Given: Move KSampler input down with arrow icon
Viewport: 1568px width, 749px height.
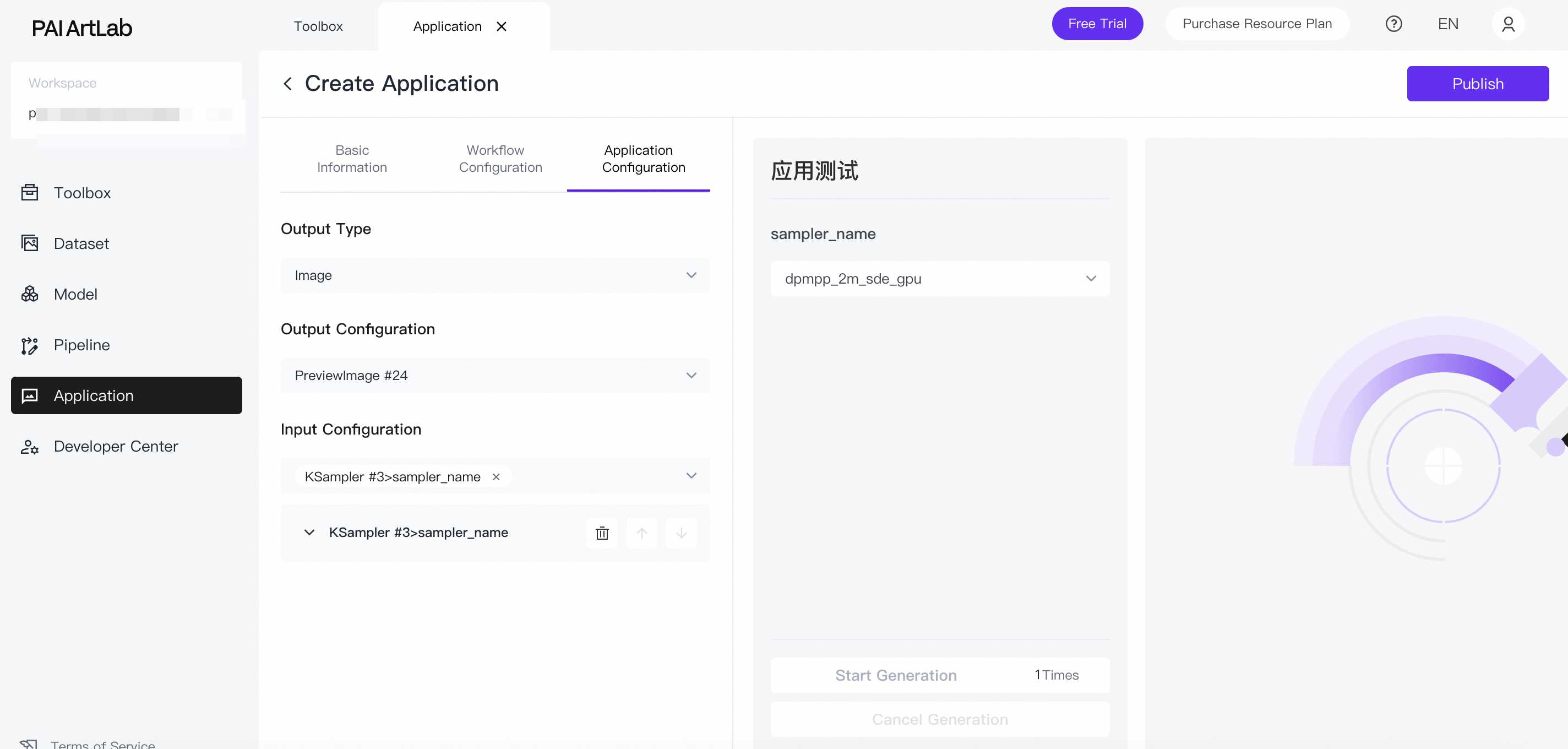Looking at the screenshot, I should (681, 533).
